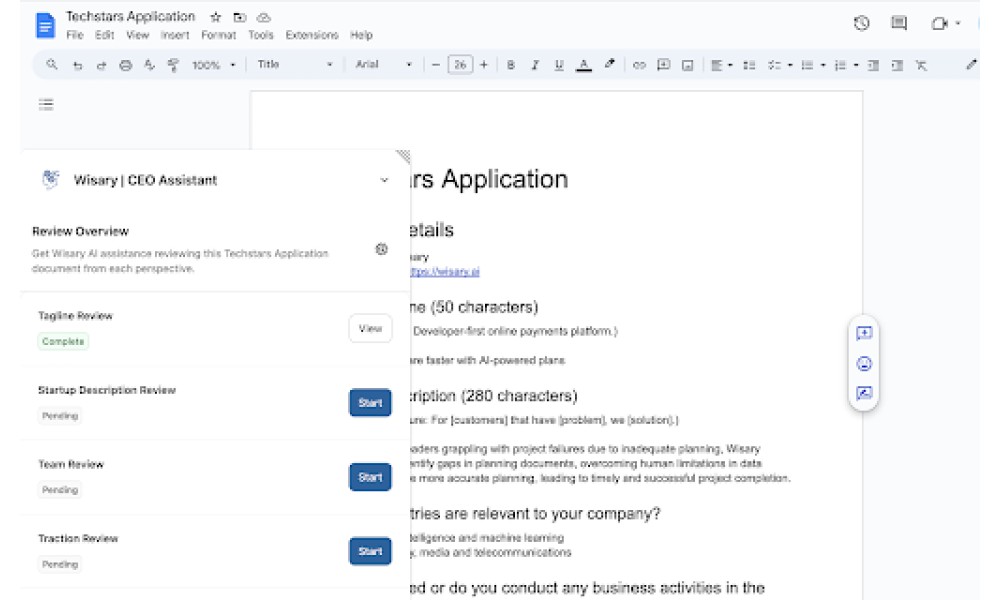The image size is (1000, 600).
Task: Open the wisary.ai website link
Action: click(x=445, y=272)
